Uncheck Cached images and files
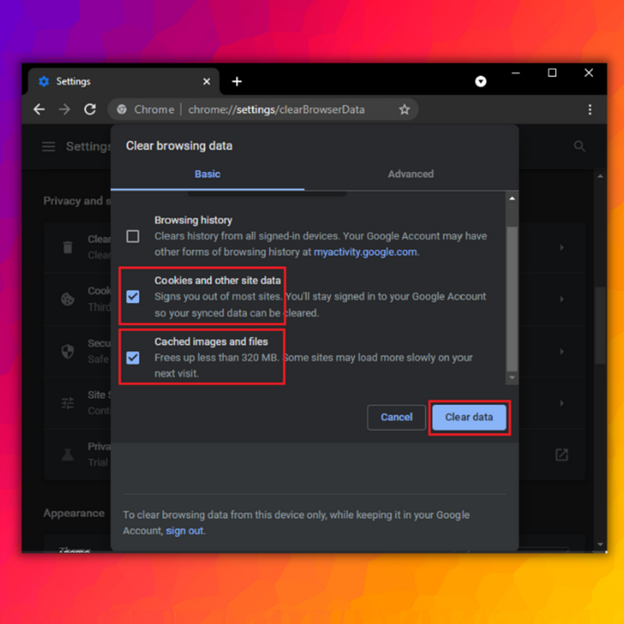 (133, 358)
